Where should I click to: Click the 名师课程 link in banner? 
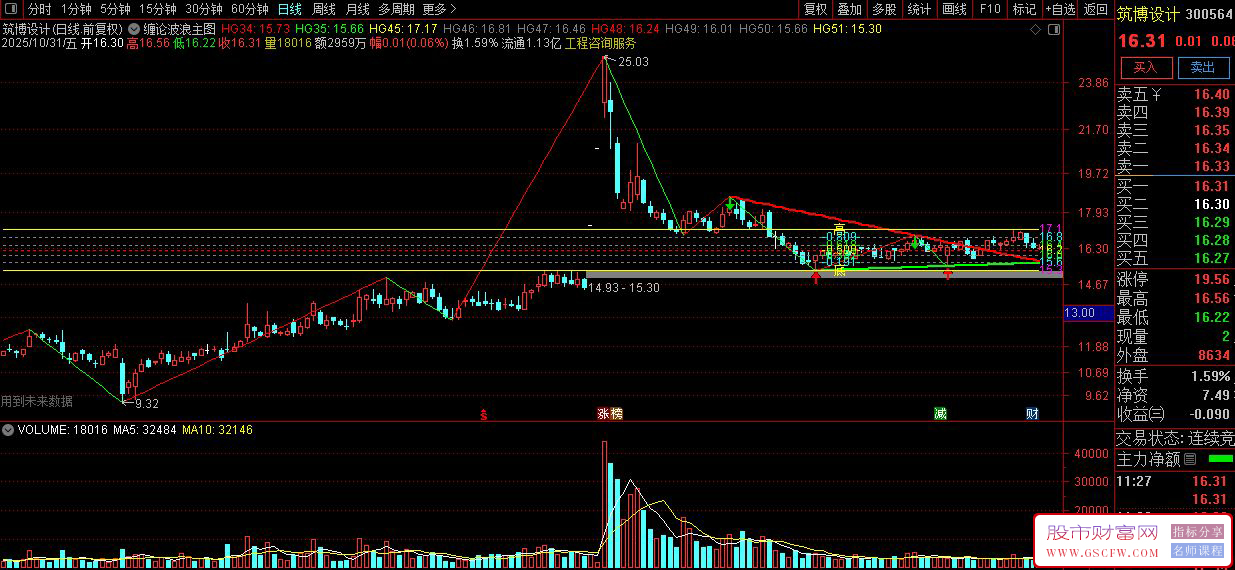click(x=1198, y=550)
